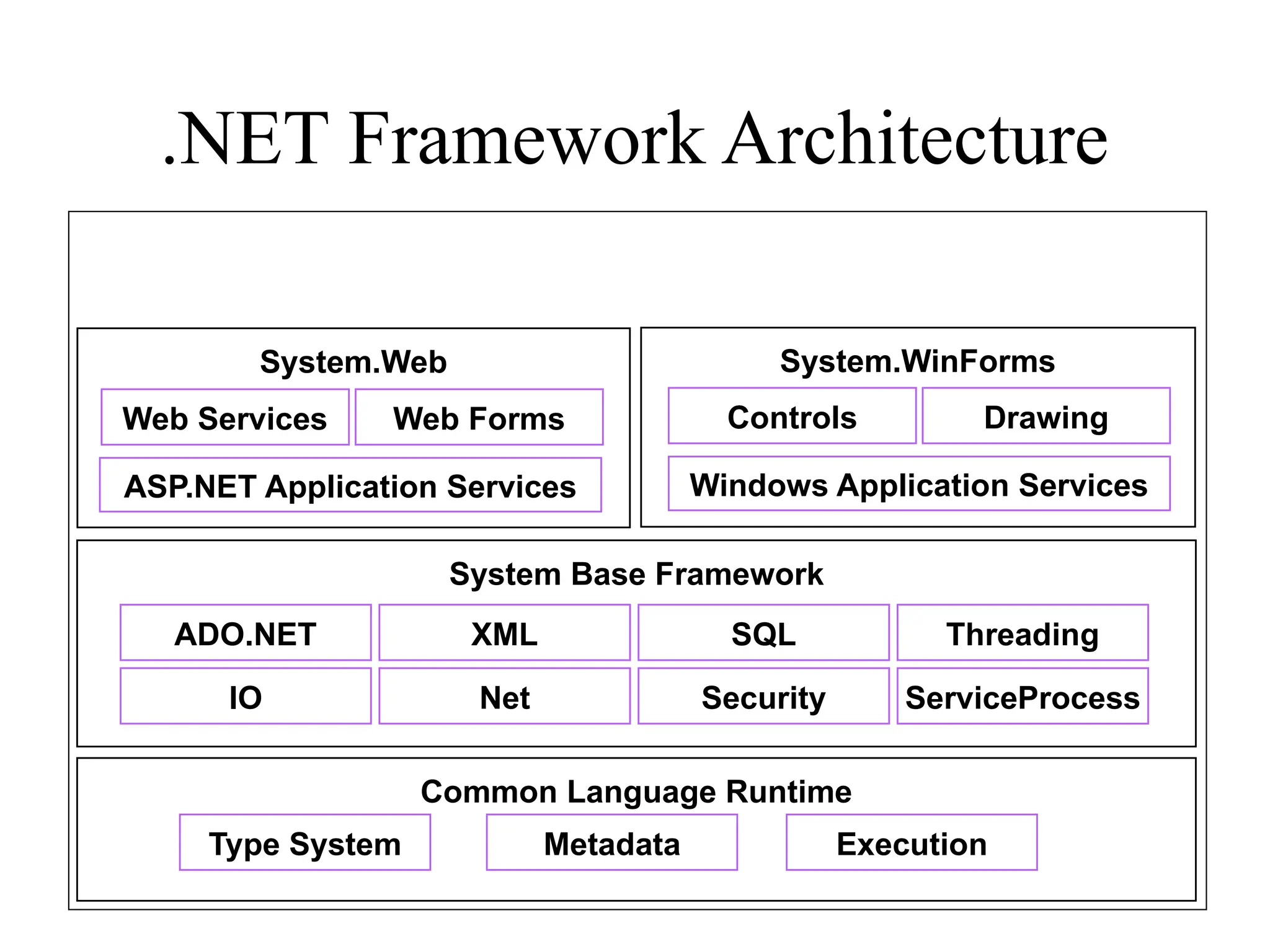Select the Net box
Screen dimensions: 1270x952
point(505,696)
